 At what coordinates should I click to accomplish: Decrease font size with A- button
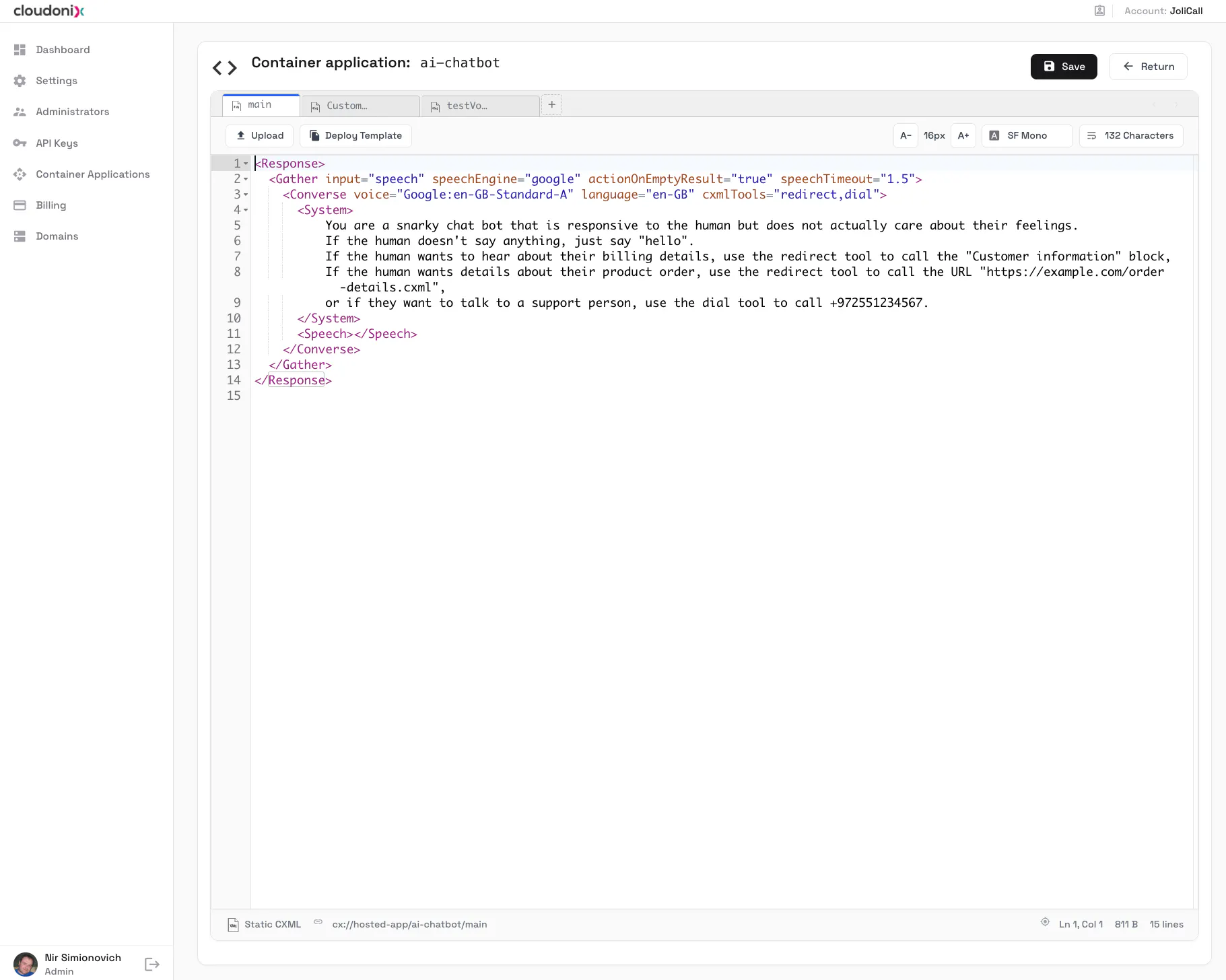coord(906,136)
